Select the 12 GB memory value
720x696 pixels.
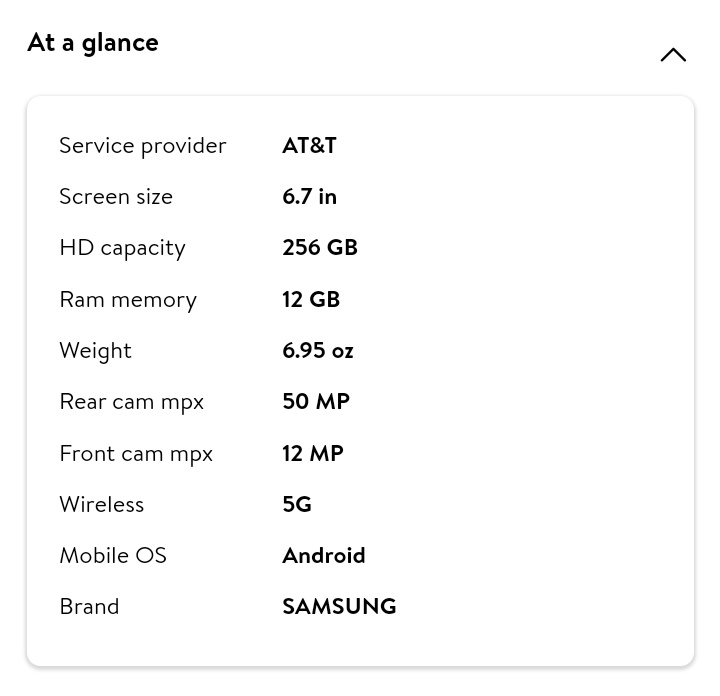[310, 299]
